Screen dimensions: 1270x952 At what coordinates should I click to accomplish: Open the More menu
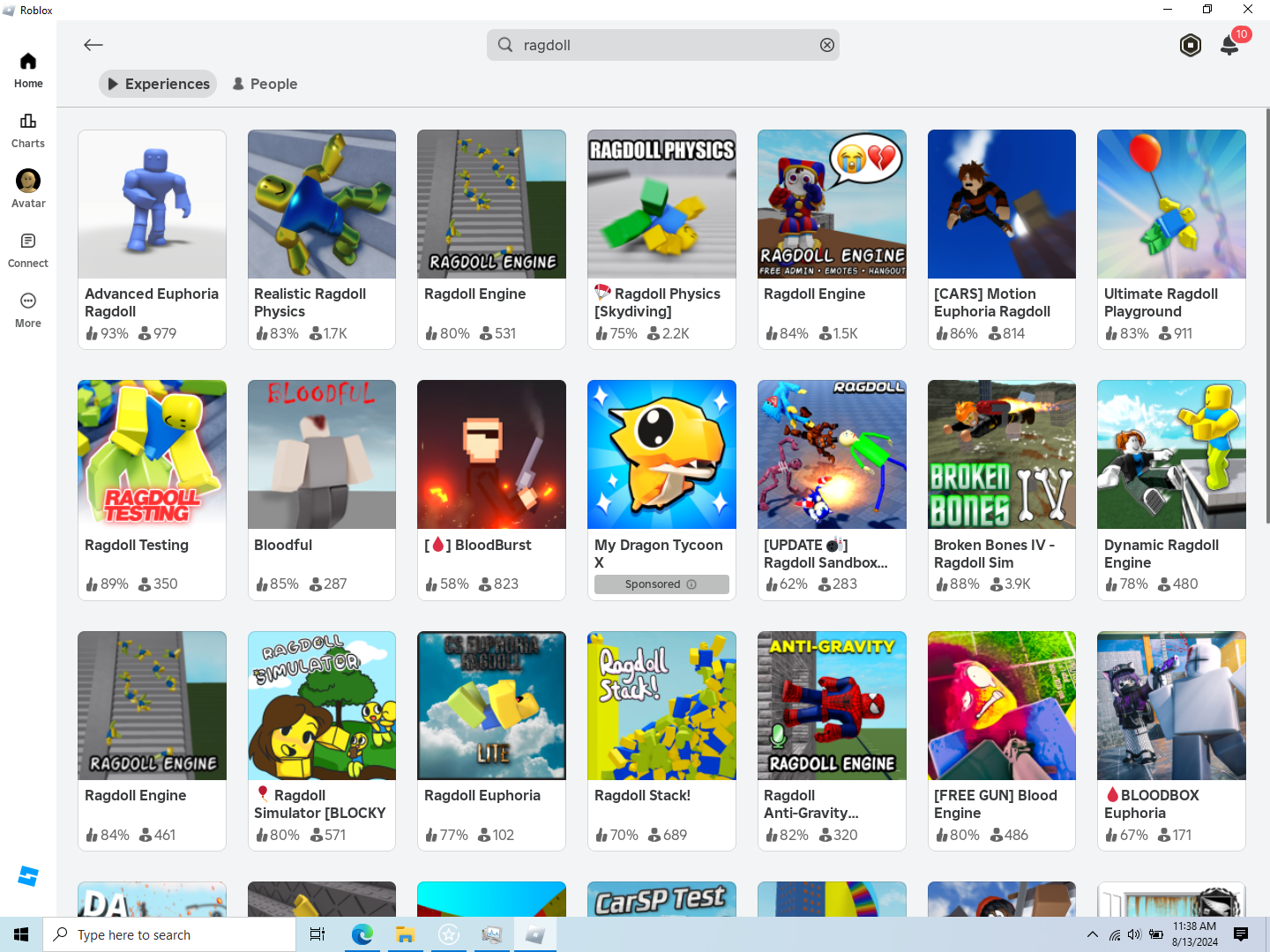[x=28, y=310]
